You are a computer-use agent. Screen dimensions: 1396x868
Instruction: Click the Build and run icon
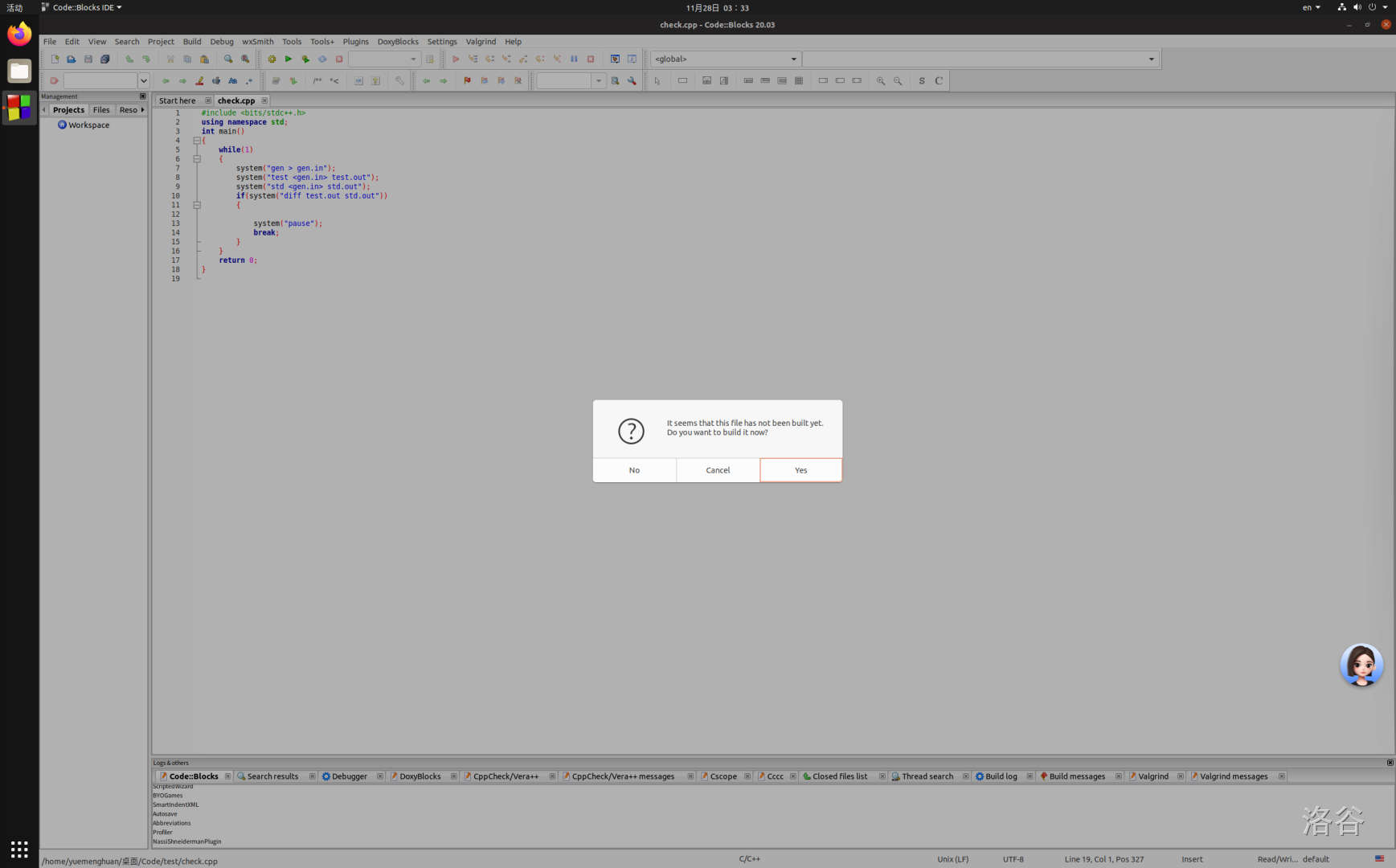(305, 59)
